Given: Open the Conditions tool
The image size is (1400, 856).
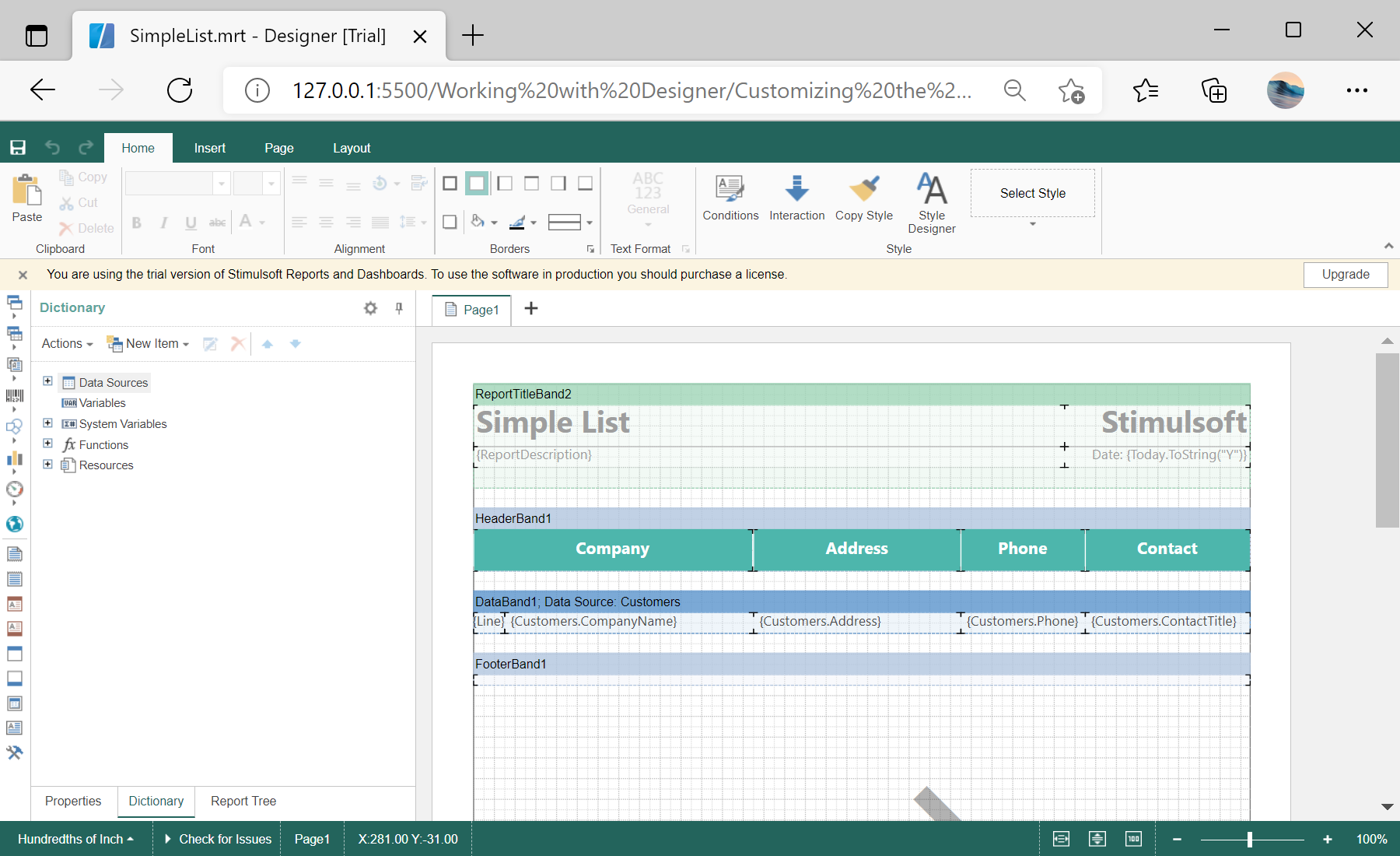Looking at the screenshot, I should (730, 198).
